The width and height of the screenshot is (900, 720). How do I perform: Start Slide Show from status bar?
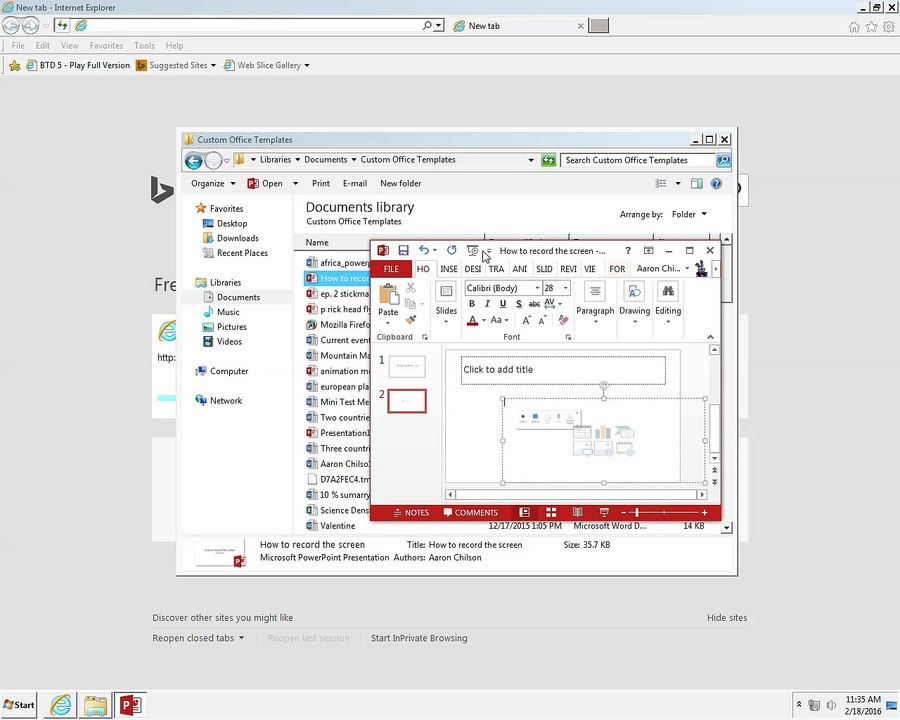pyautogui.click(x=604, y=512)
